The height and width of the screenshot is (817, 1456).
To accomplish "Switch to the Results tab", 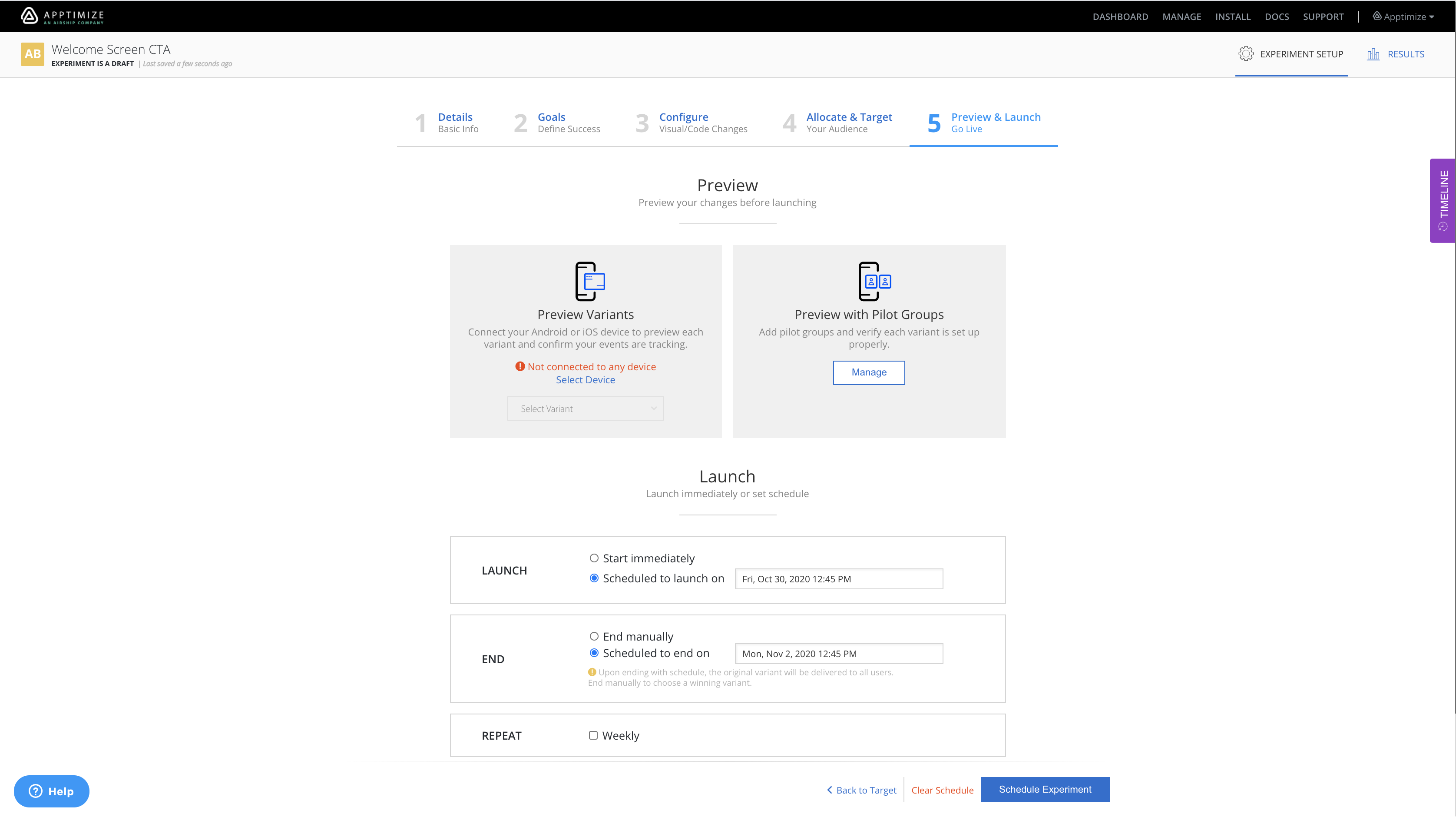I will click(1396, 54).
